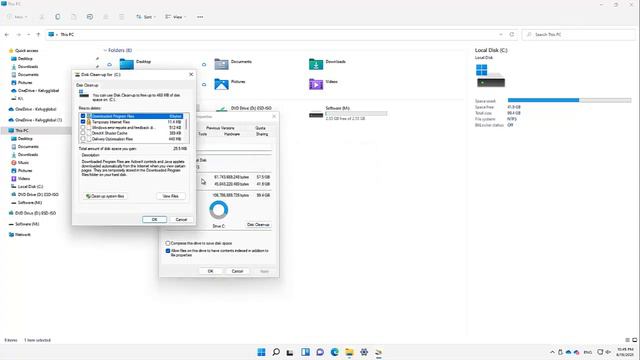Open the See more (three dots) menu
This screenshot has height=360, width=640.
tap(200, 17)
